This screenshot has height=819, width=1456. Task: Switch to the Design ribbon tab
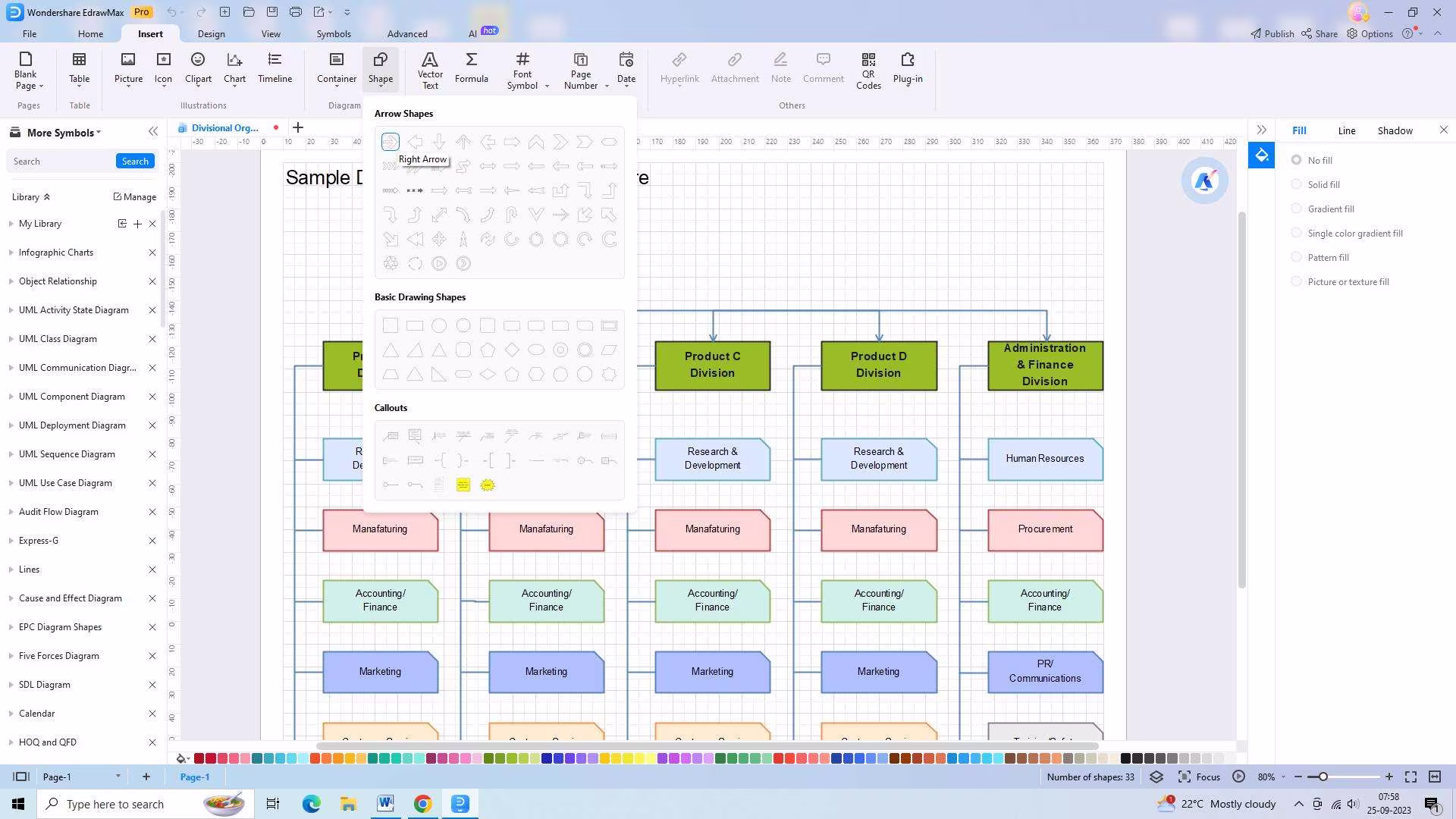211,34
